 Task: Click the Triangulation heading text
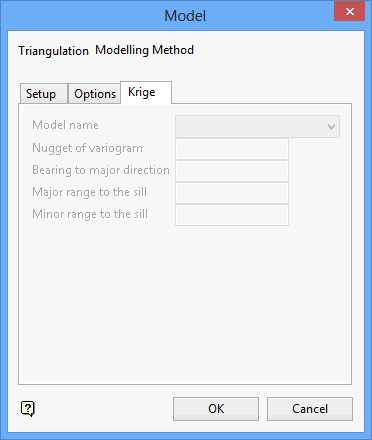tap(54, 51)
